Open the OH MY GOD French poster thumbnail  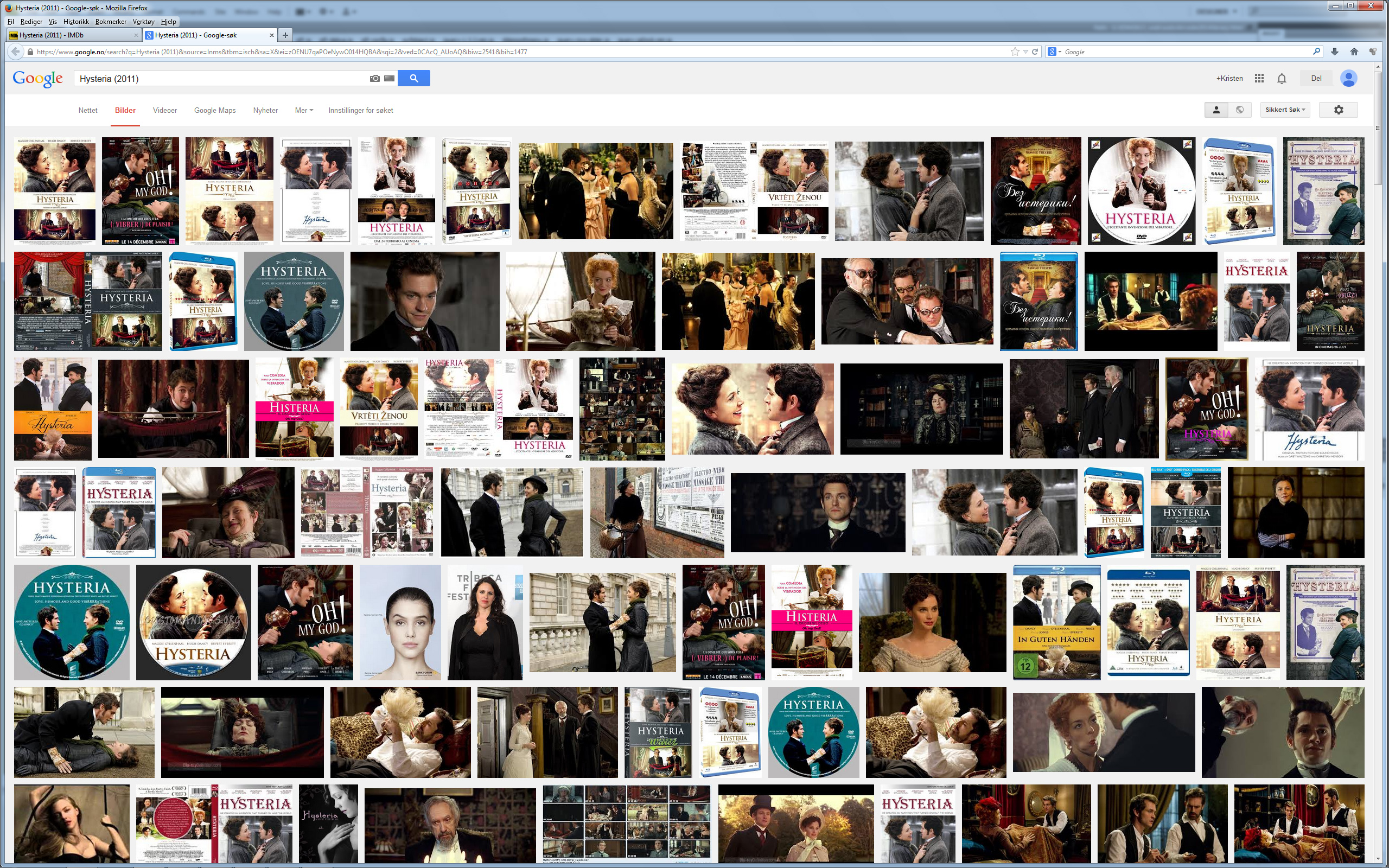141,190
